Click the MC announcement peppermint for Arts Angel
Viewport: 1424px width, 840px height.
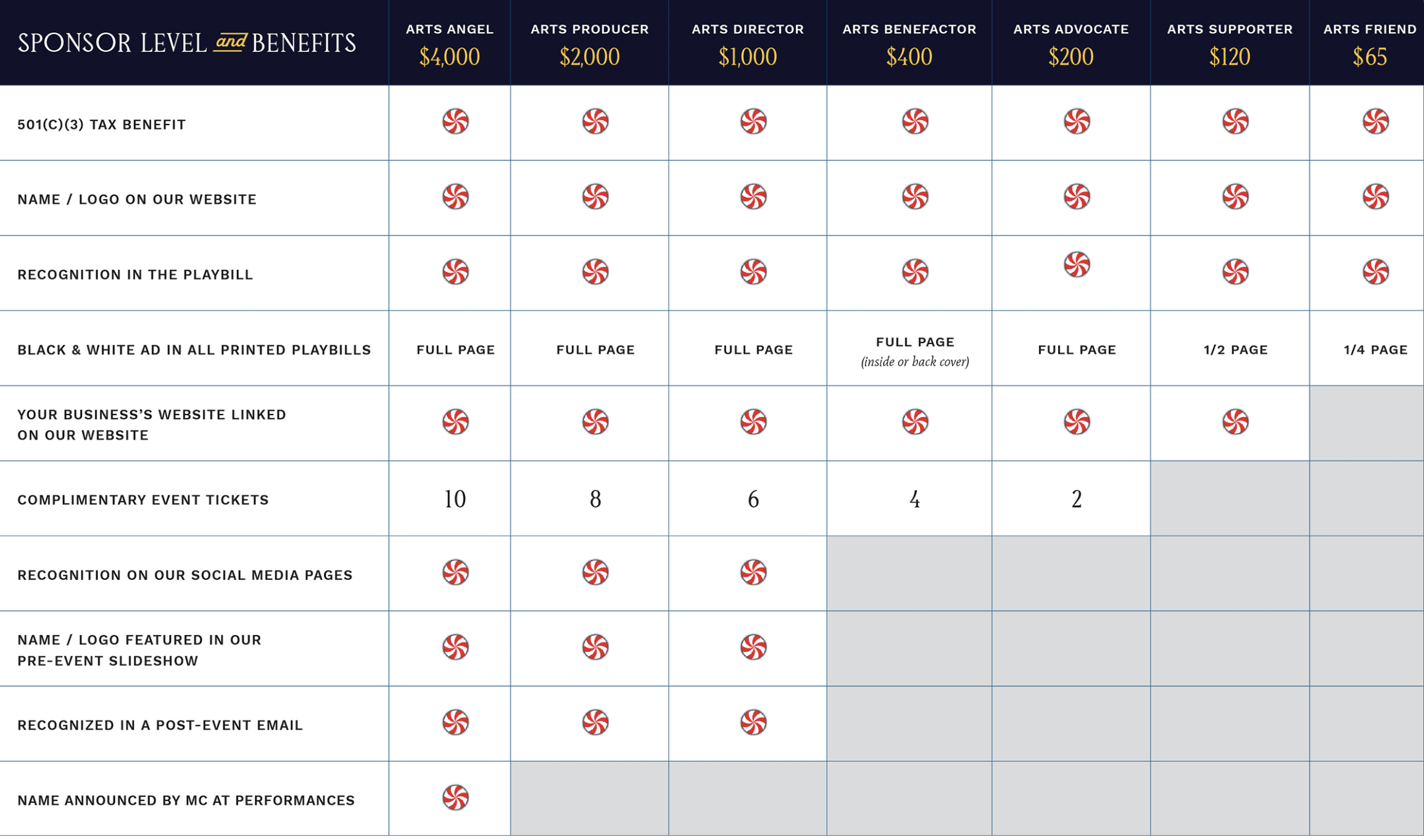point(455,798)
